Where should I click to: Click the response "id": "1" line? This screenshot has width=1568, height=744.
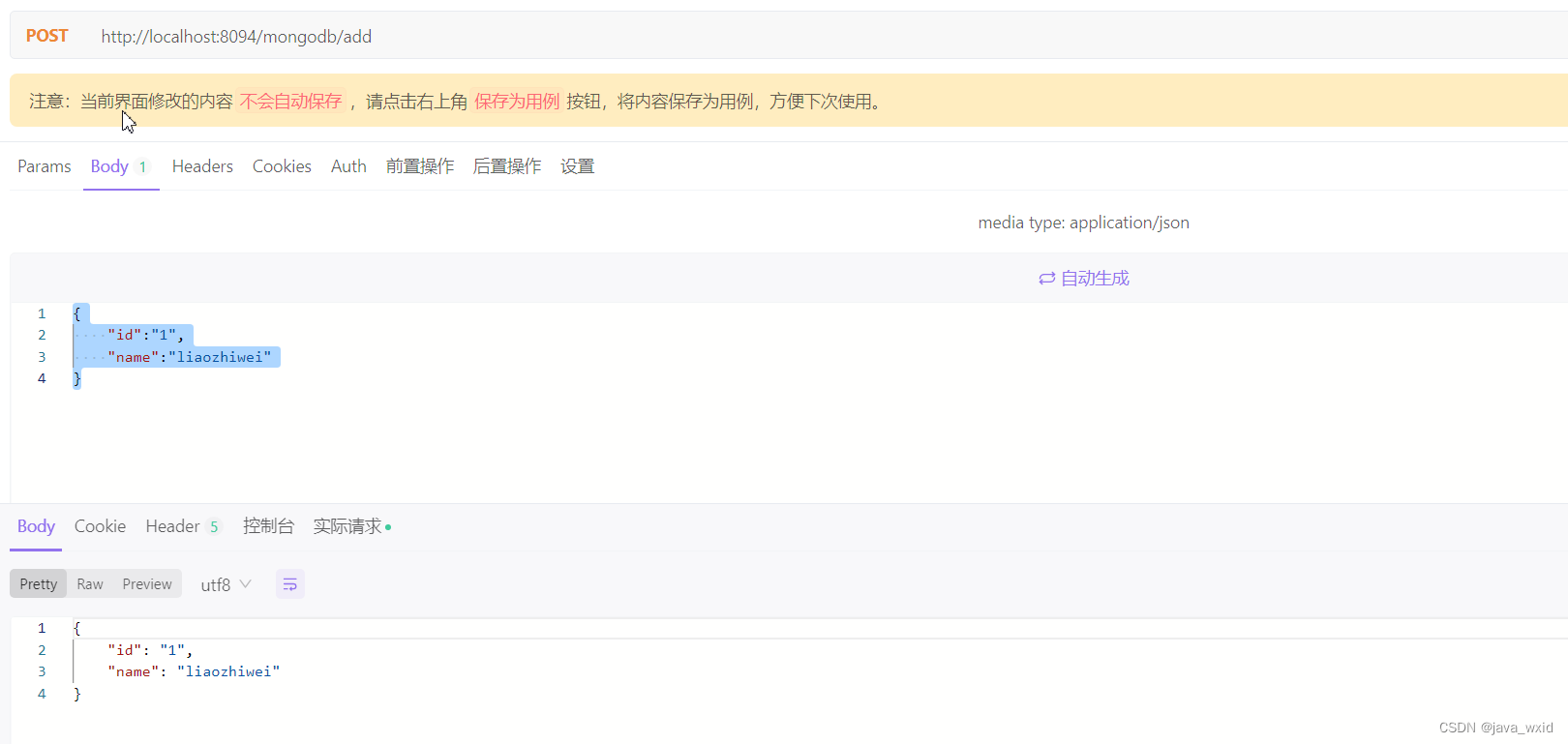click(x=150, y=650)
